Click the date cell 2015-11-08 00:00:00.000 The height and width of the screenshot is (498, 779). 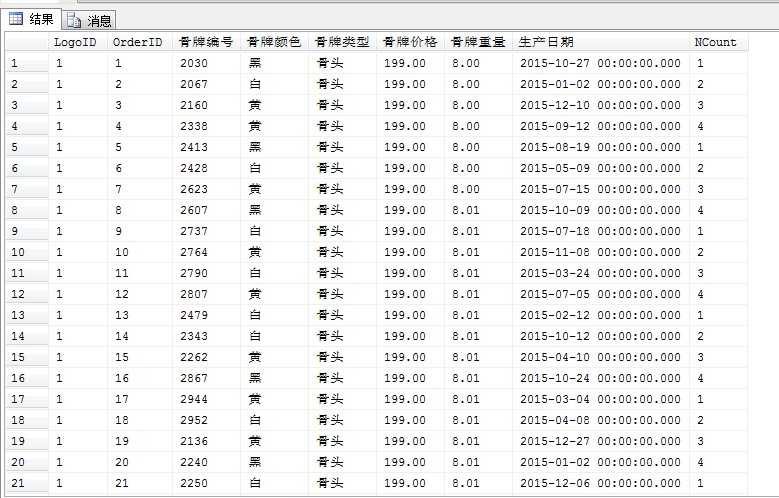[601, 252]
